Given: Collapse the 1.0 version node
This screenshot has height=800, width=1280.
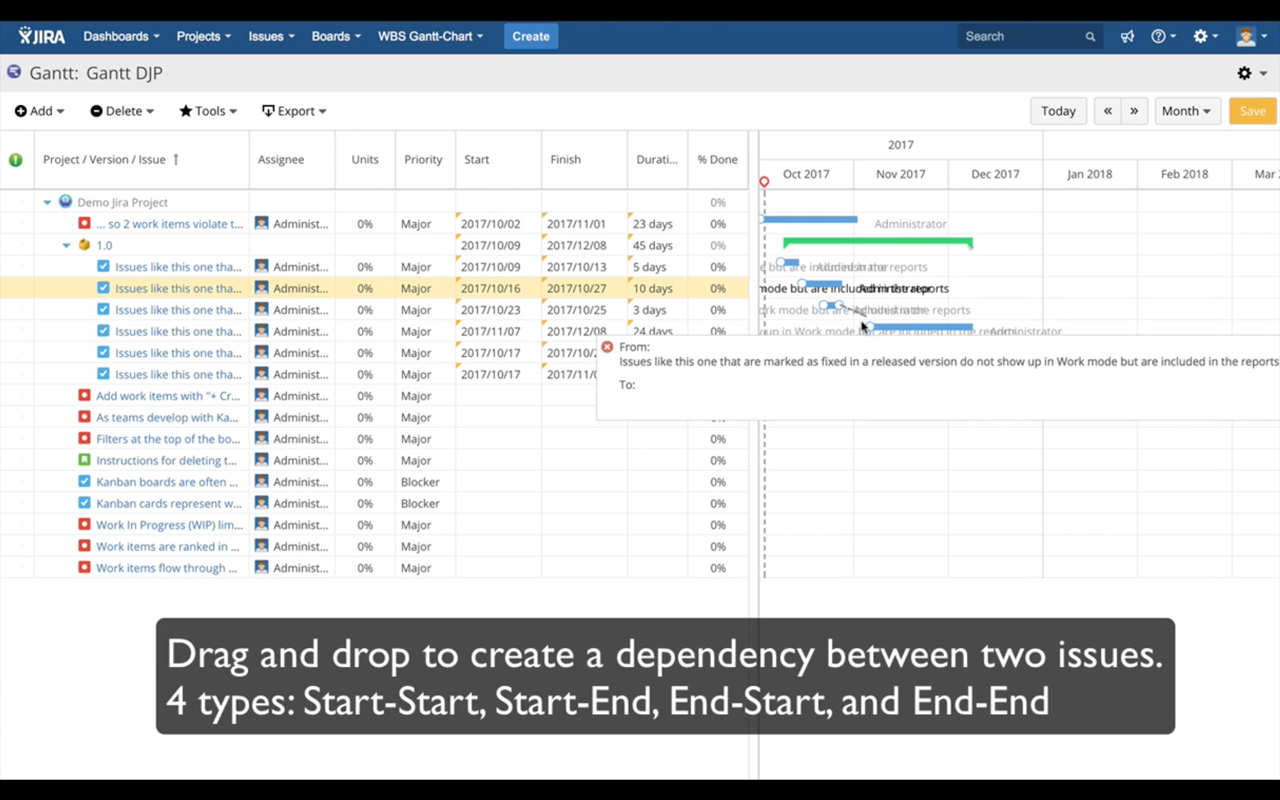Looking at the screenshot, I should [x=66, y=246].
